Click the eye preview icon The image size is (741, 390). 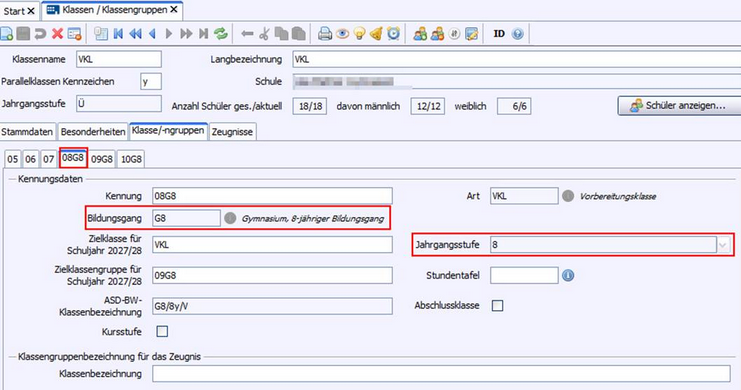pos(342,34)
